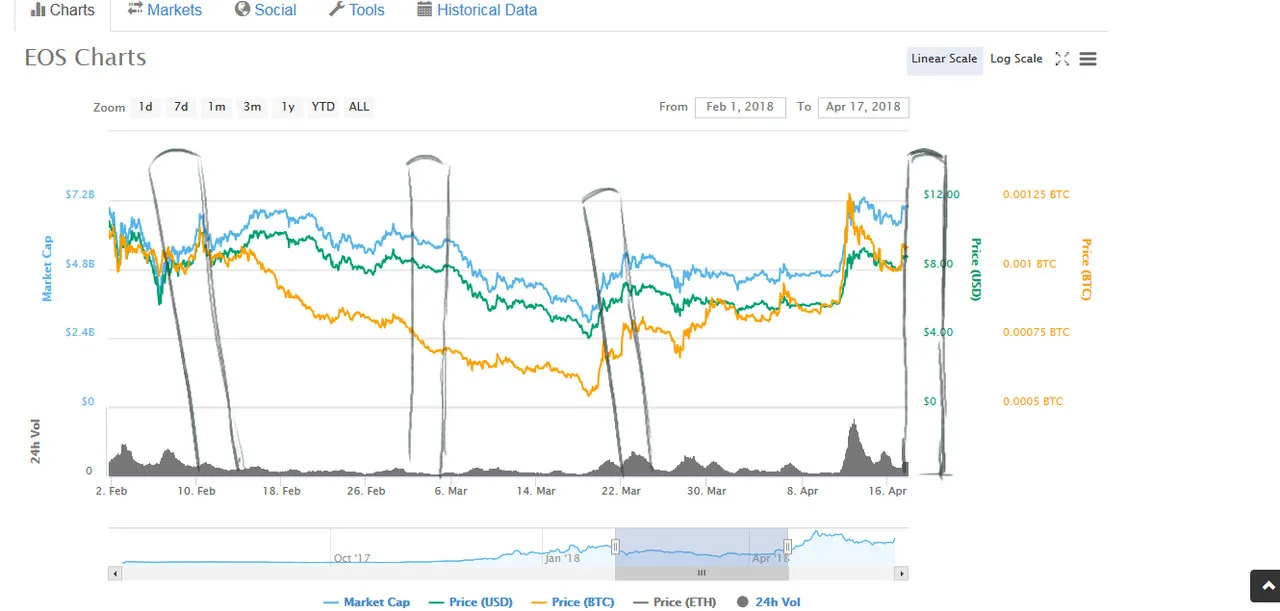Open the Historical Data tab
This screenshot has width=1280, height=611.
477,10
